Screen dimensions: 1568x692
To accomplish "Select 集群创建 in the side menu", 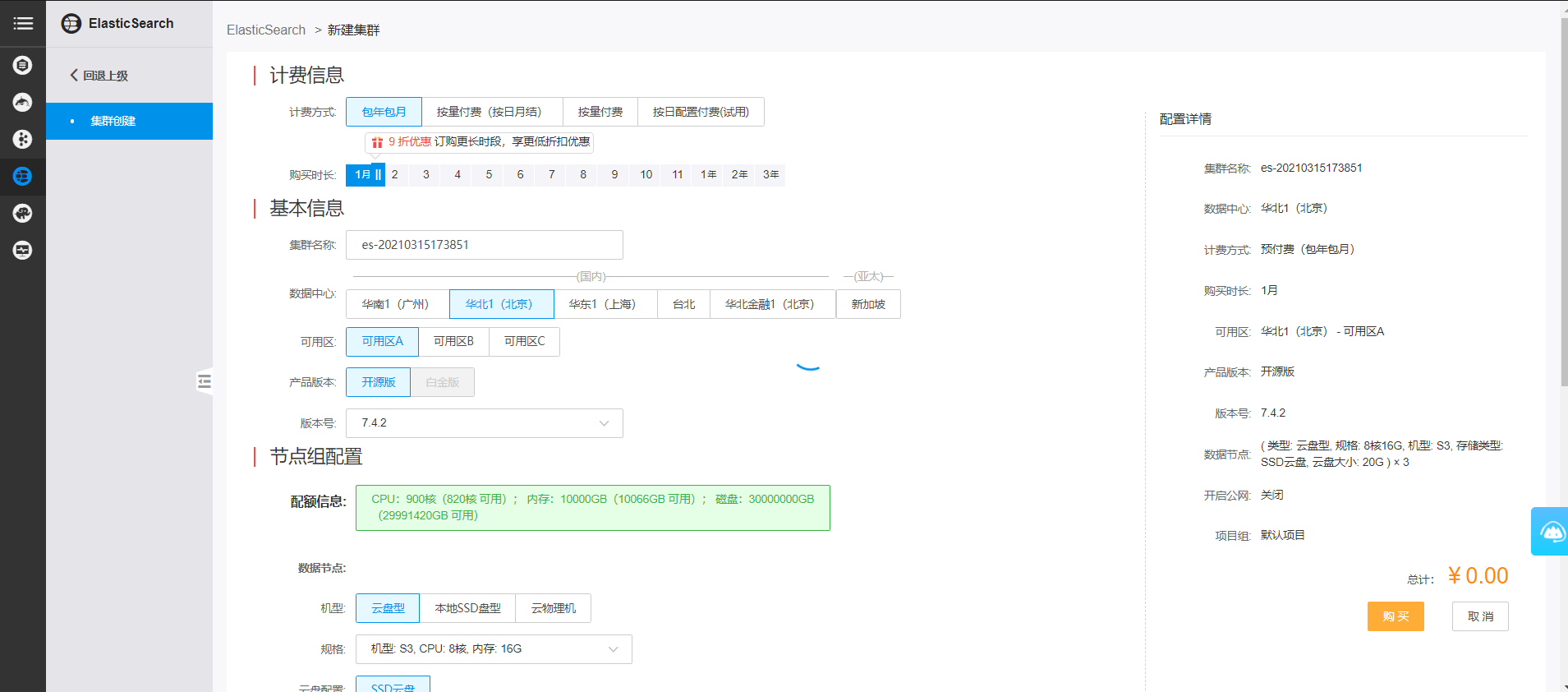I will 129,121.
